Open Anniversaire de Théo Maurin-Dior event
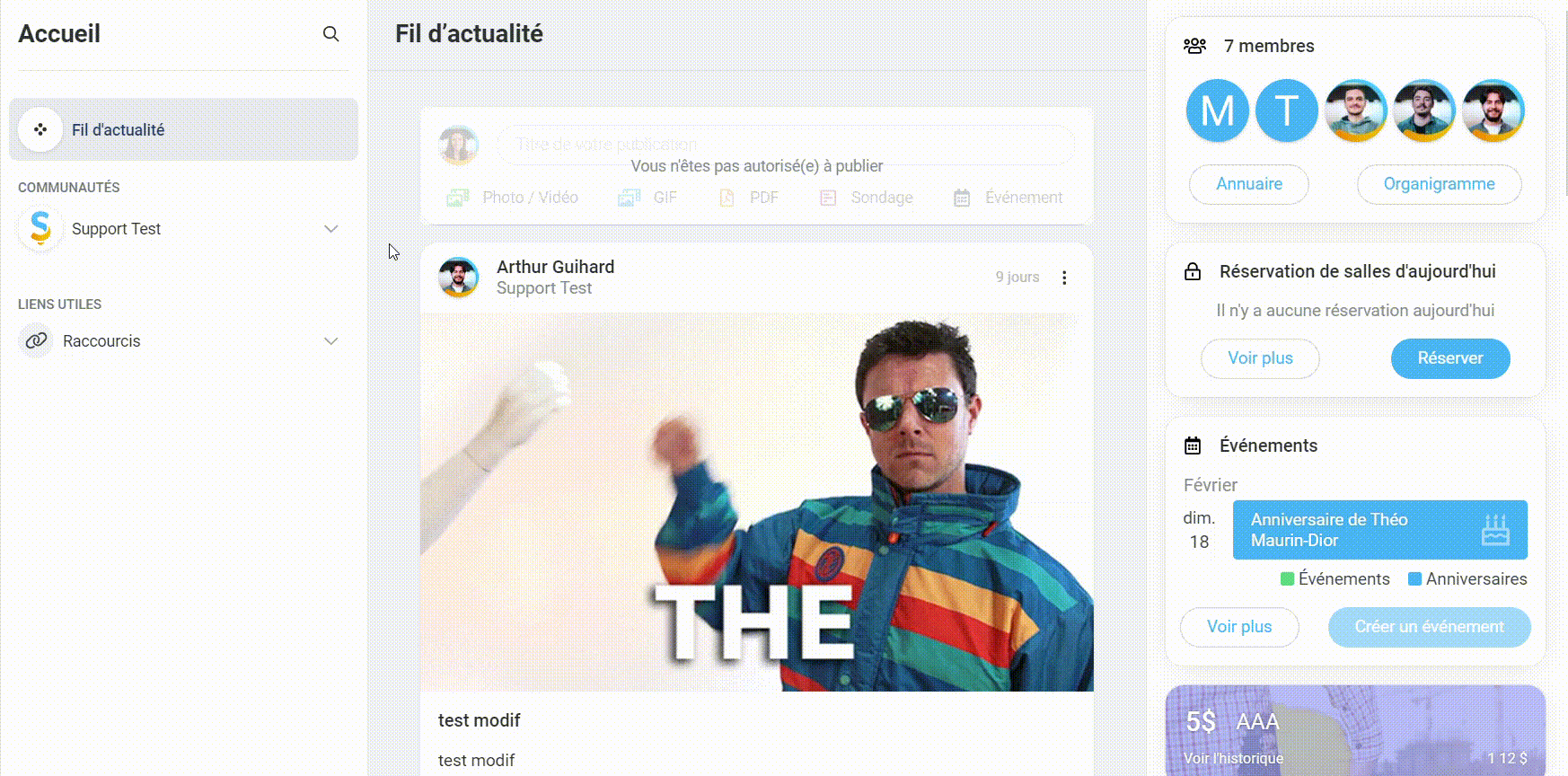This screenshot has height=776, width=1568. (1379, 530)
